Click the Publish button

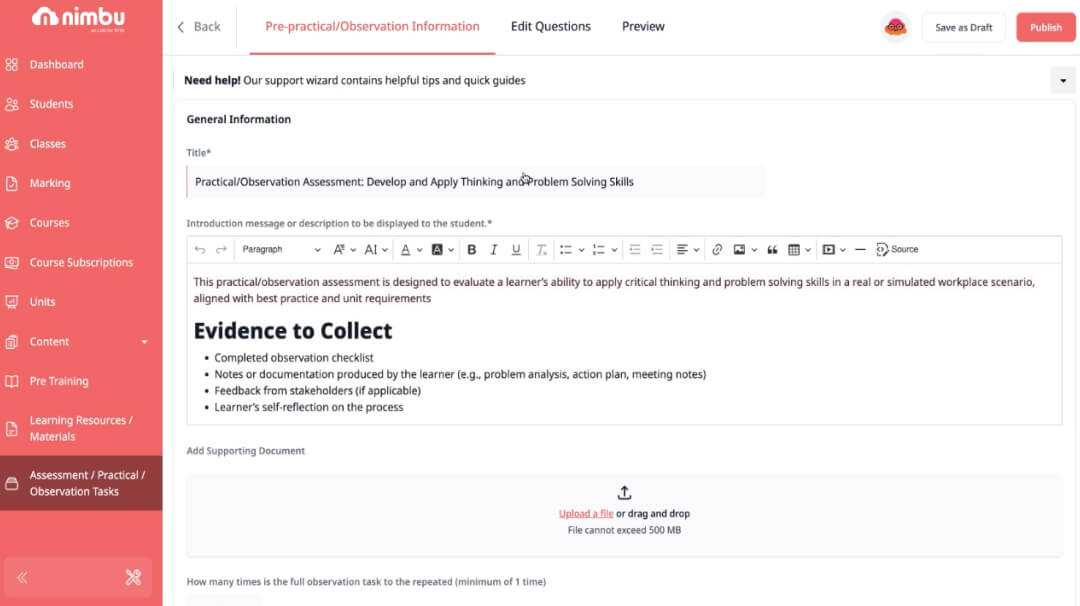[x=1045, y=28]
